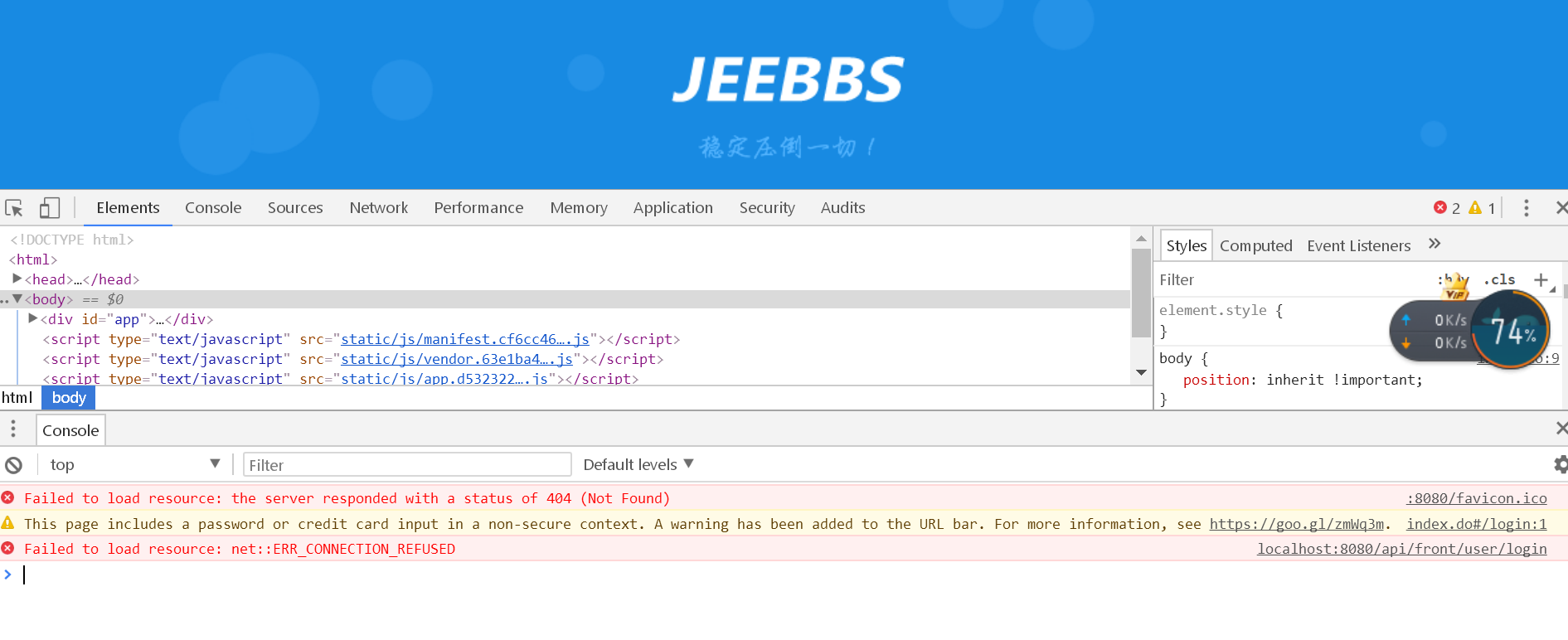
Task: Expand the head element node
Action: pyautogui.click(x=17, y=279)
